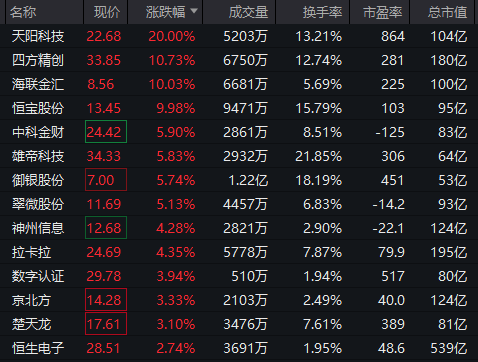Click volume 5203万 for 天阳科技

[x=245, y=36]
